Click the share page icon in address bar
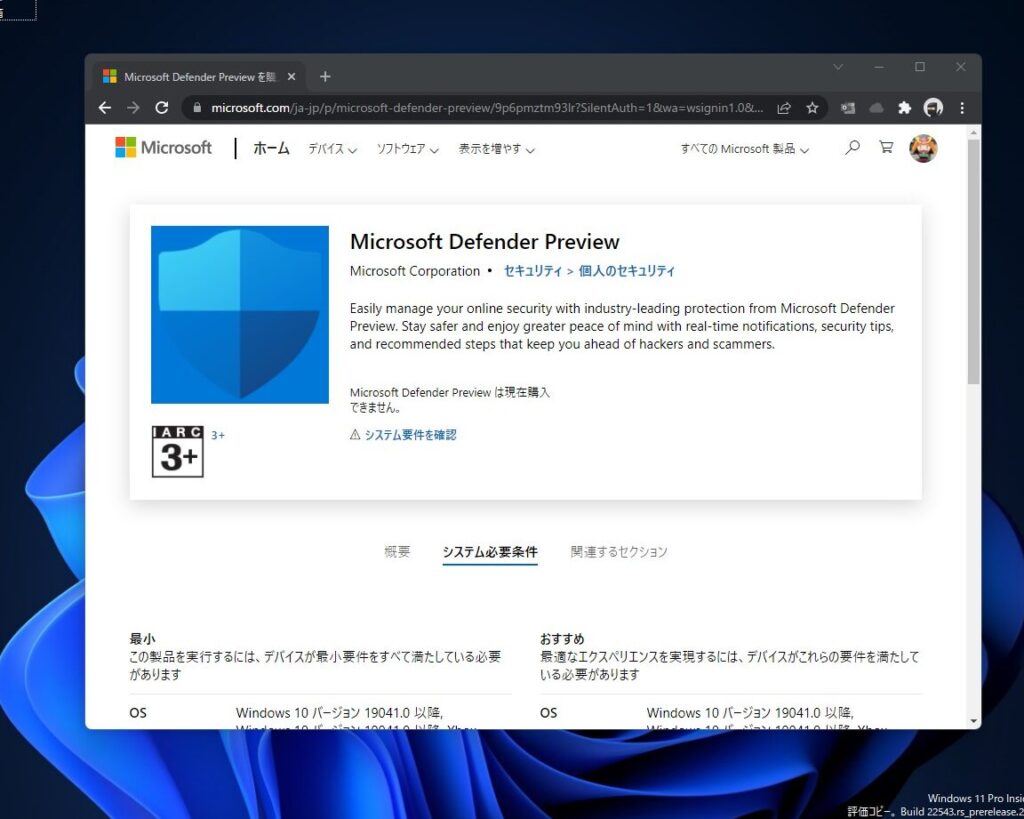1024x819 pixels. (784, 108)
